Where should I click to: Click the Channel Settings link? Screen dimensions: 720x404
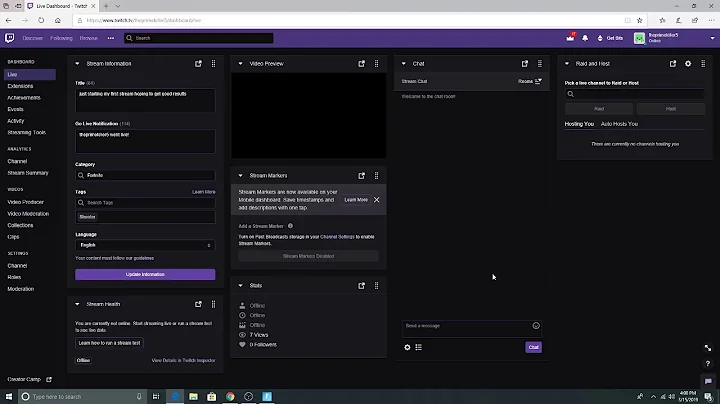point(337,237)
